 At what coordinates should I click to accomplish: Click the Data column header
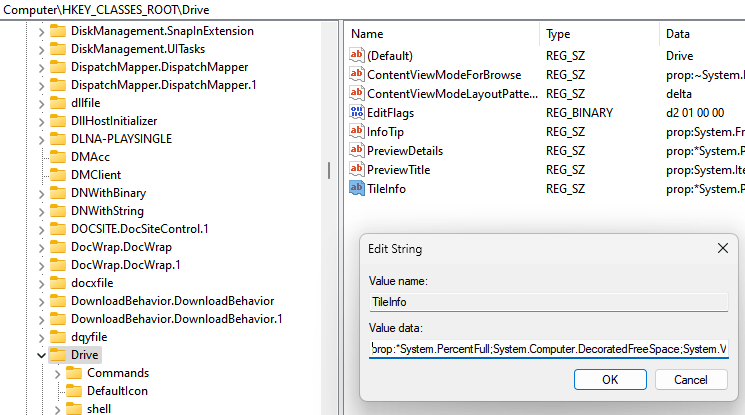700,34
